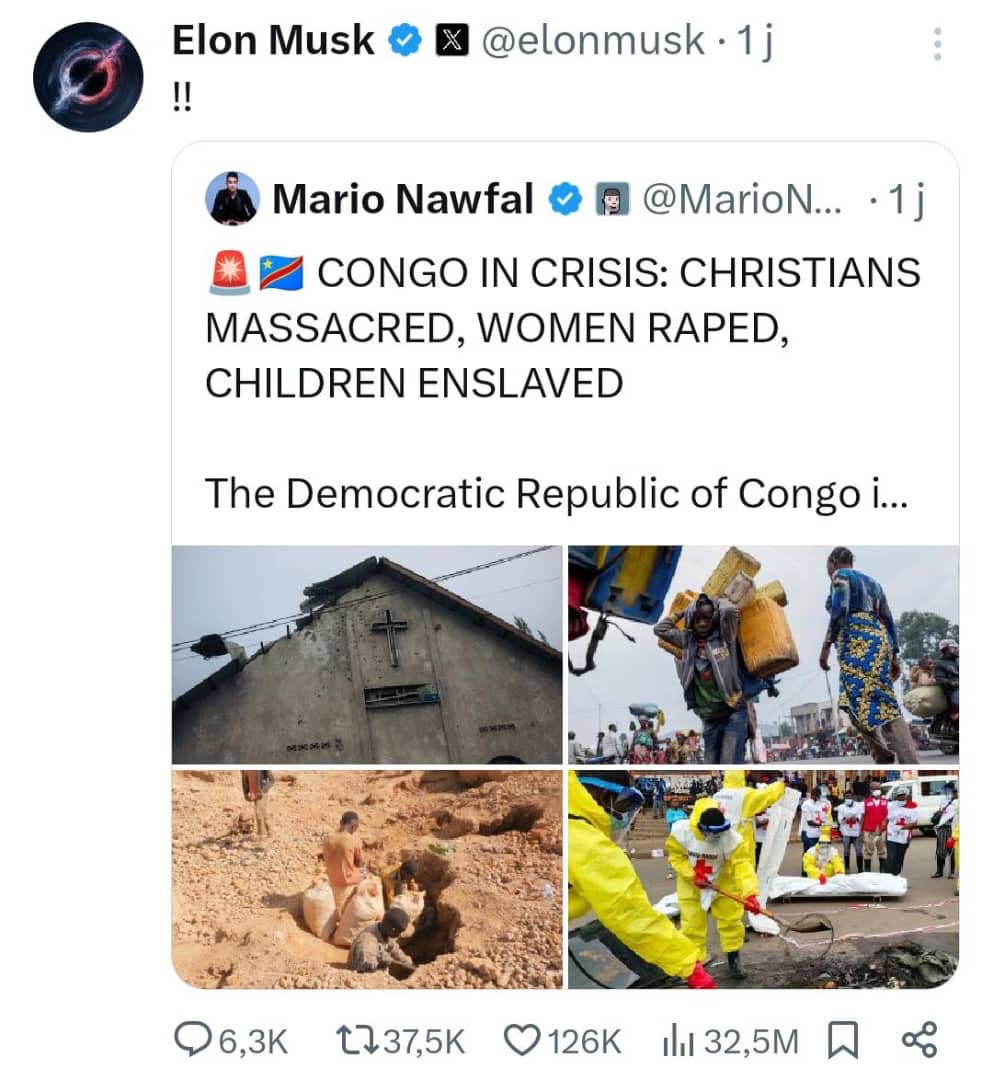Click Mario Nawfal's verified checkmark badge
Viewport: 993px width, 1080px height.
(565, 200)
